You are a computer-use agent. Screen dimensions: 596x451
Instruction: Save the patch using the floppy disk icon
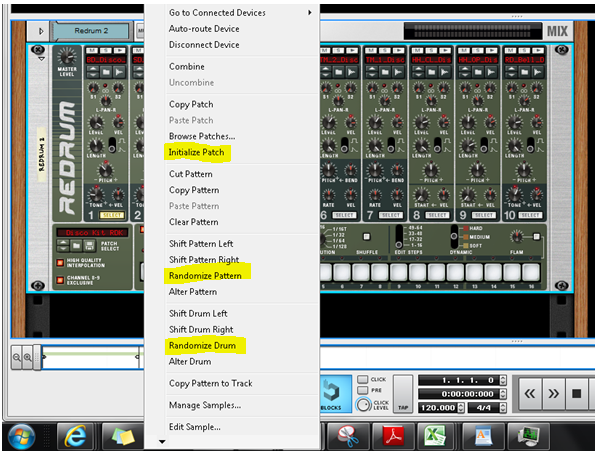89,246
